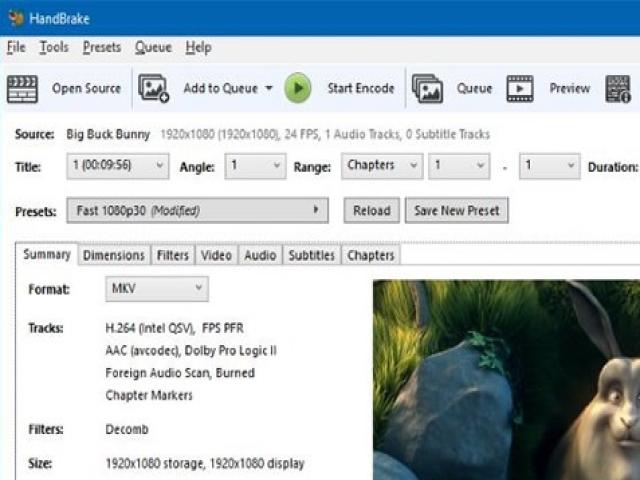This screenshot has height=480, width=640.
Task: Click the Add to Queue label
Action: (x=220, y=89)
